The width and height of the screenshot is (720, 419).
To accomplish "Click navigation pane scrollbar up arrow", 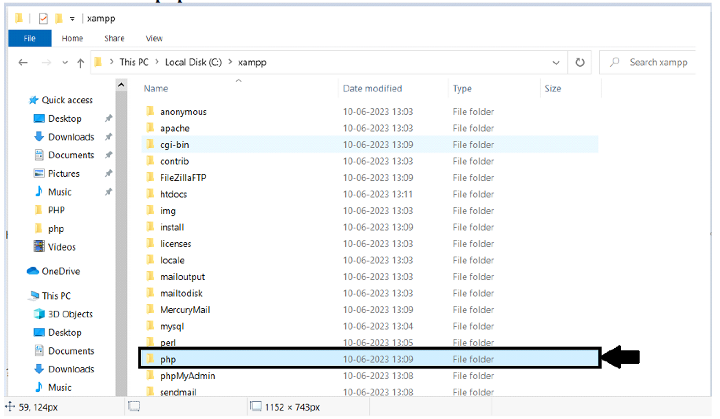I will [x=121, y=85].
